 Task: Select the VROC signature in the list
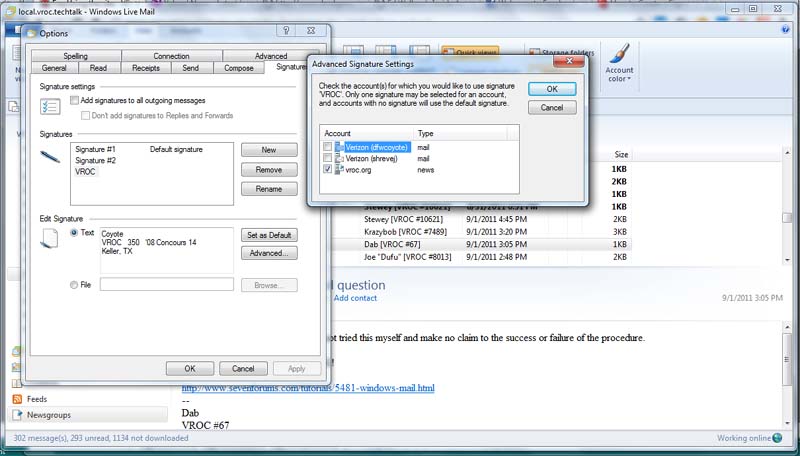pos(85,171)
